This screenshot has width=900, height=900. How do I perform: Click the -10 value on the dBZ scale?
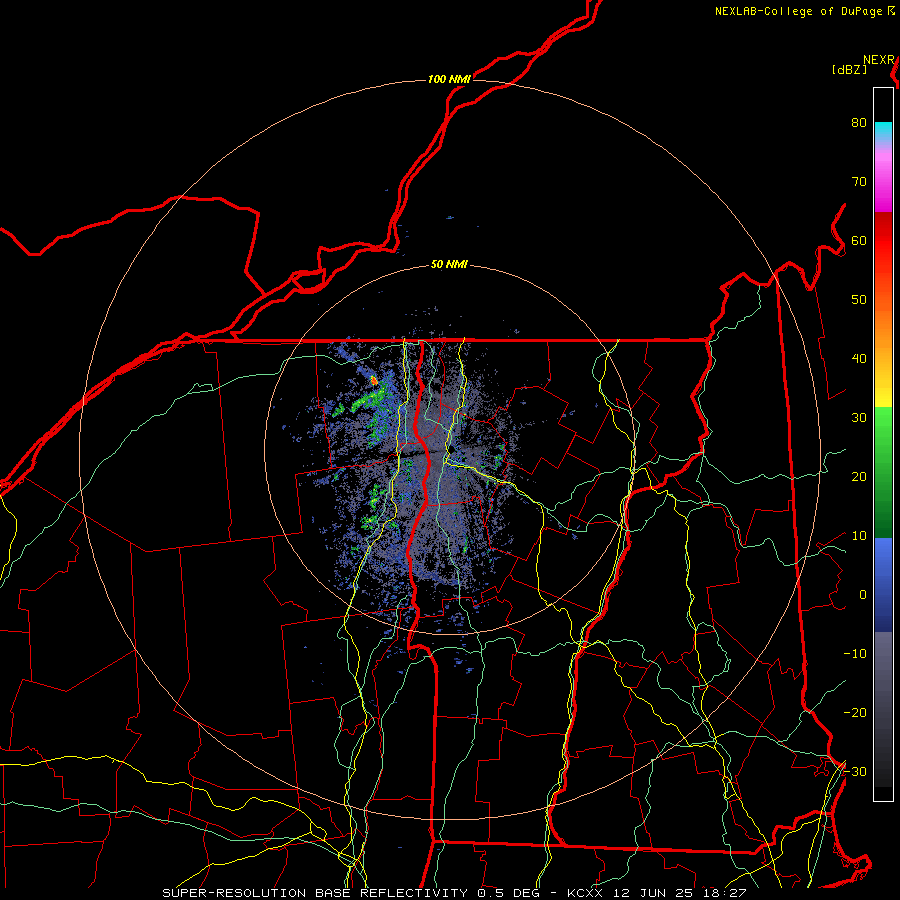pos(855,654)
